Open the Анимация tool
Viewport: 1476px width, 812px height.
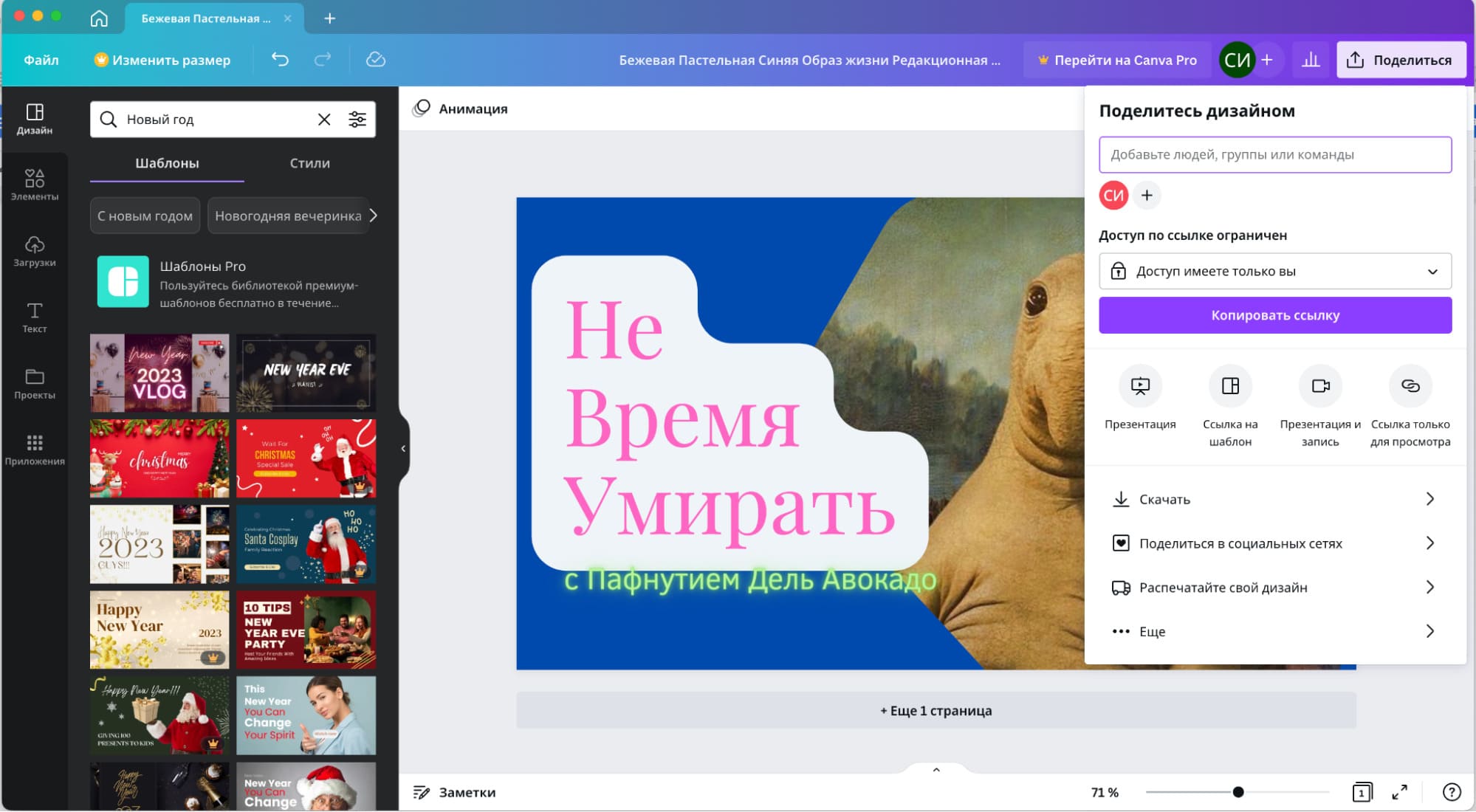460,109
